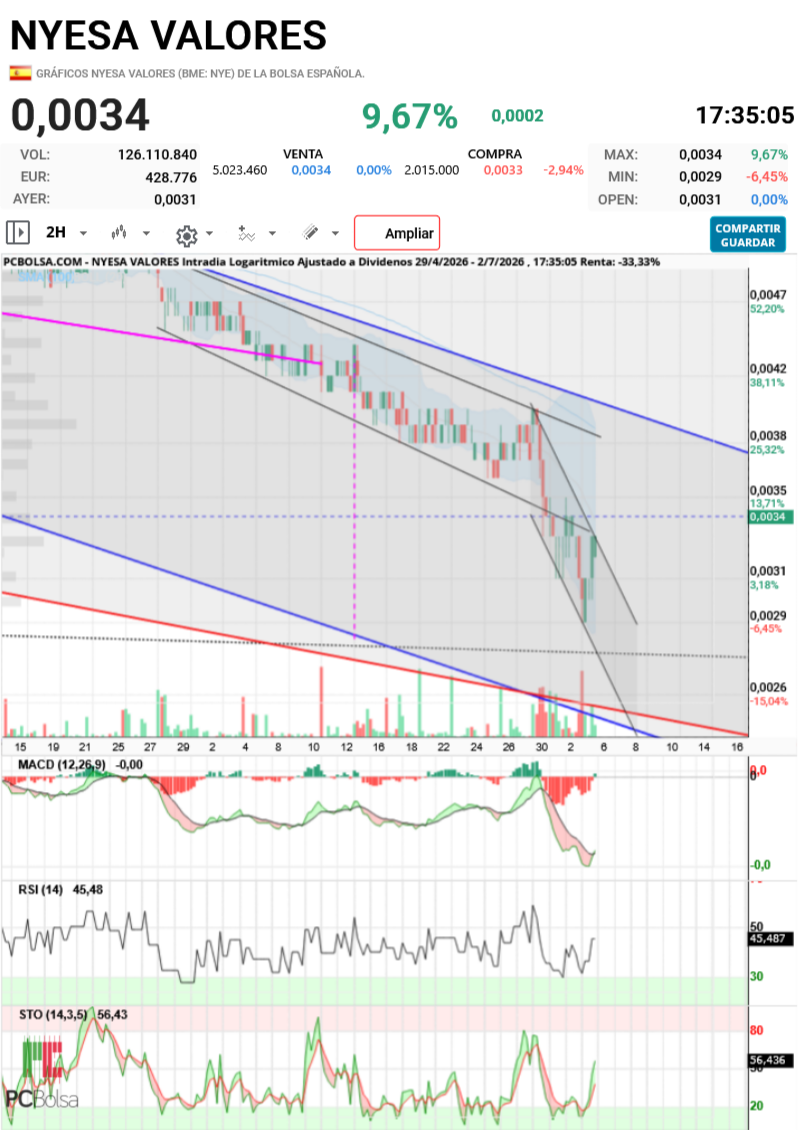This screenshot has height=1130, width=800.
Task: Click the MACD (12,26,9) indicator label
Action: 61,765
